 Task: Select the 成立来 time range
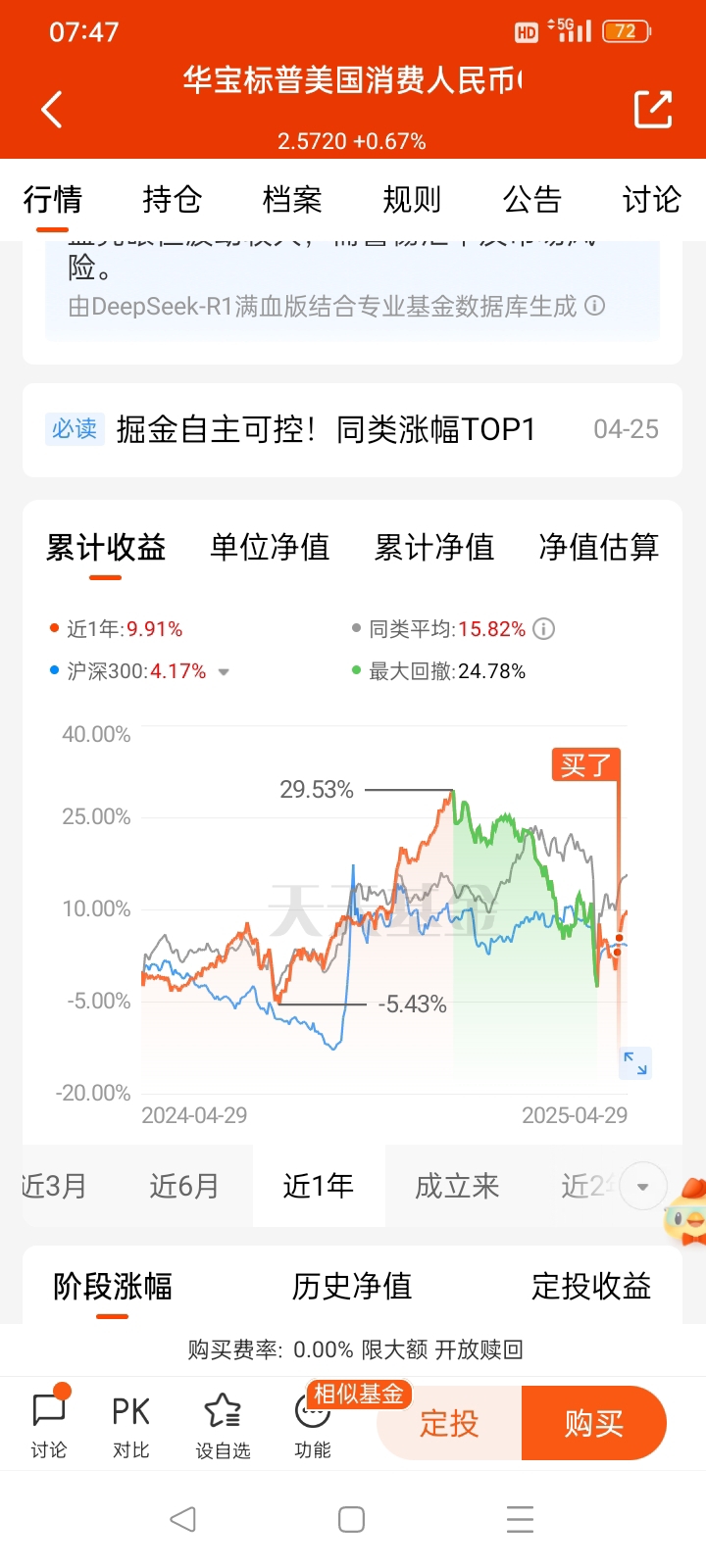(x=457, y=1186)
